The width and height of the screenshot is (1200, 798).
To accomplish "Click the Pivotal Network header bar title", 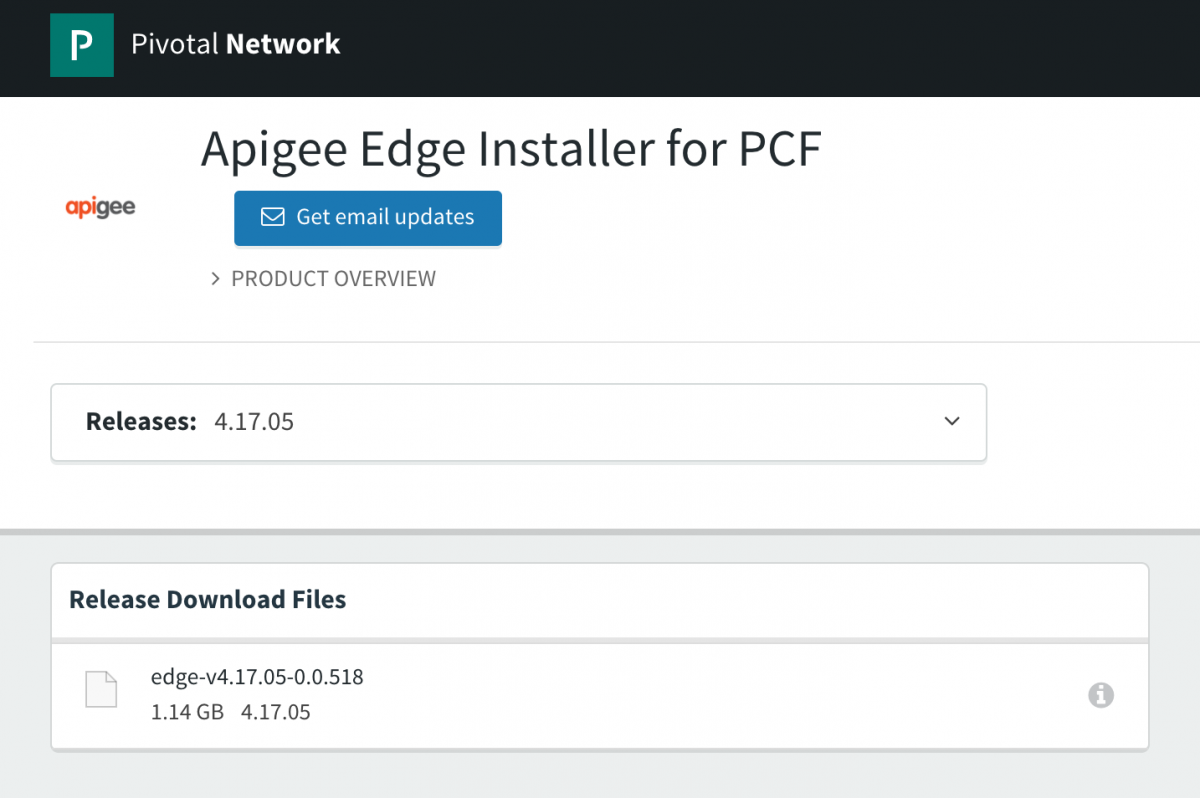I will (237, 45).
